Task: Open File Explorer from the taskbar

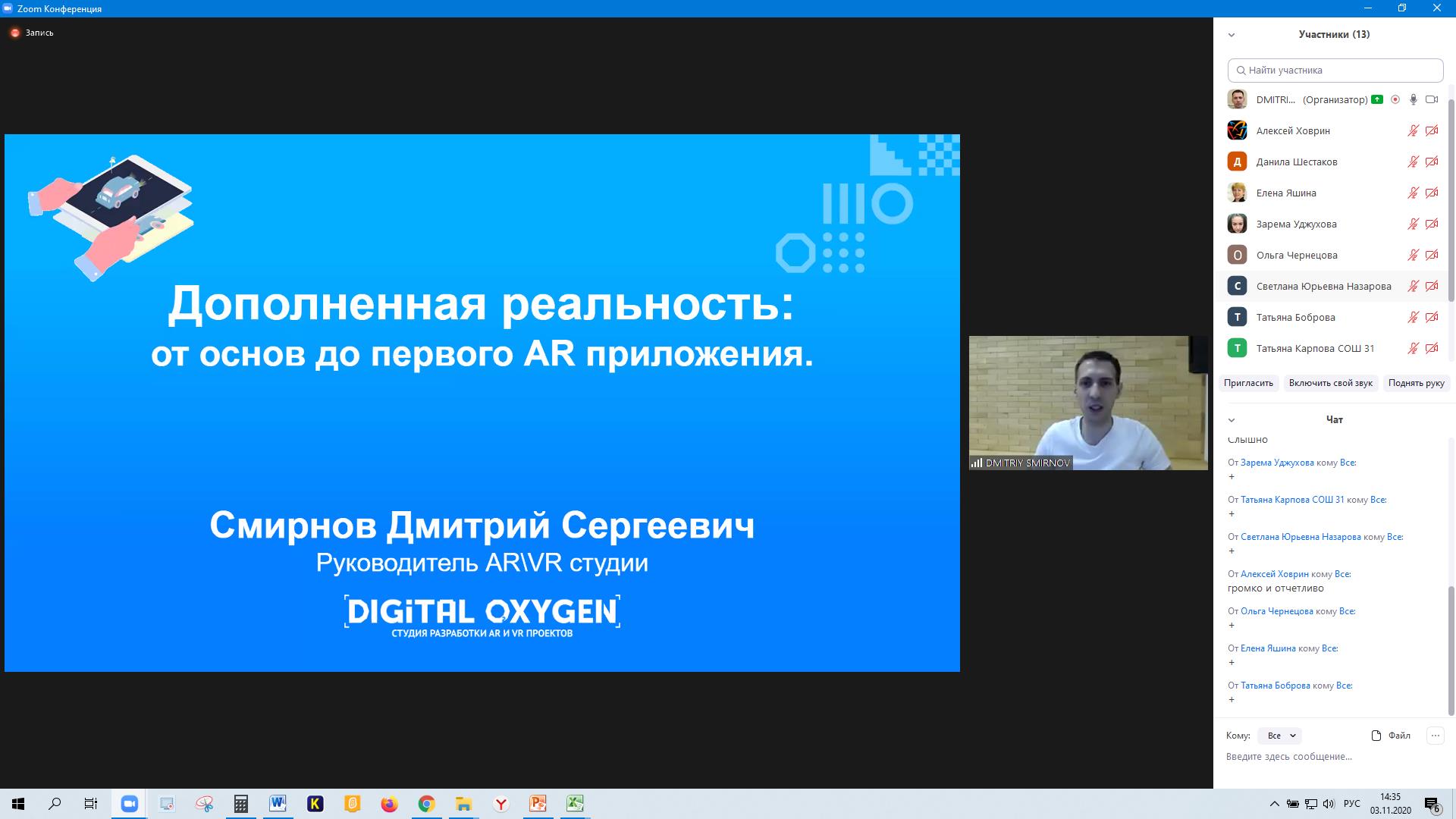Action: 463,804
